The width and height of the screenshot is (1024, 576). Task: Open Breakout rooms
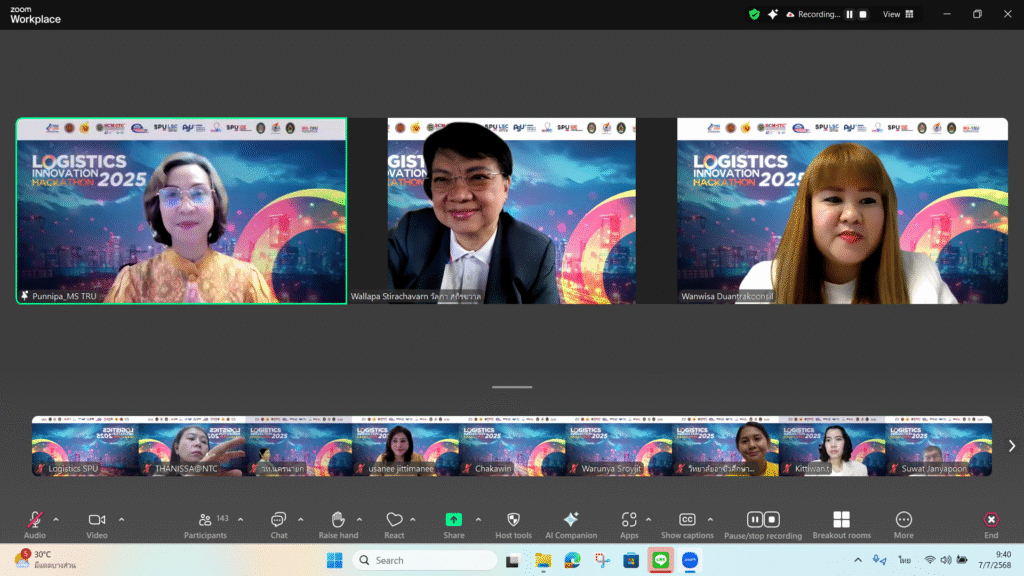tap(842, 525)
